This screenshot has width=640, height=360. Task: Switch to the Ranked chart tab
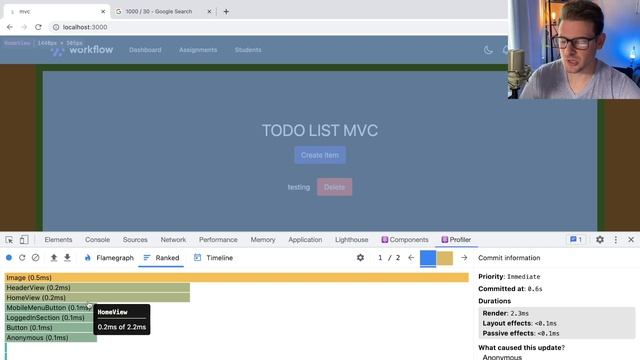161,258
